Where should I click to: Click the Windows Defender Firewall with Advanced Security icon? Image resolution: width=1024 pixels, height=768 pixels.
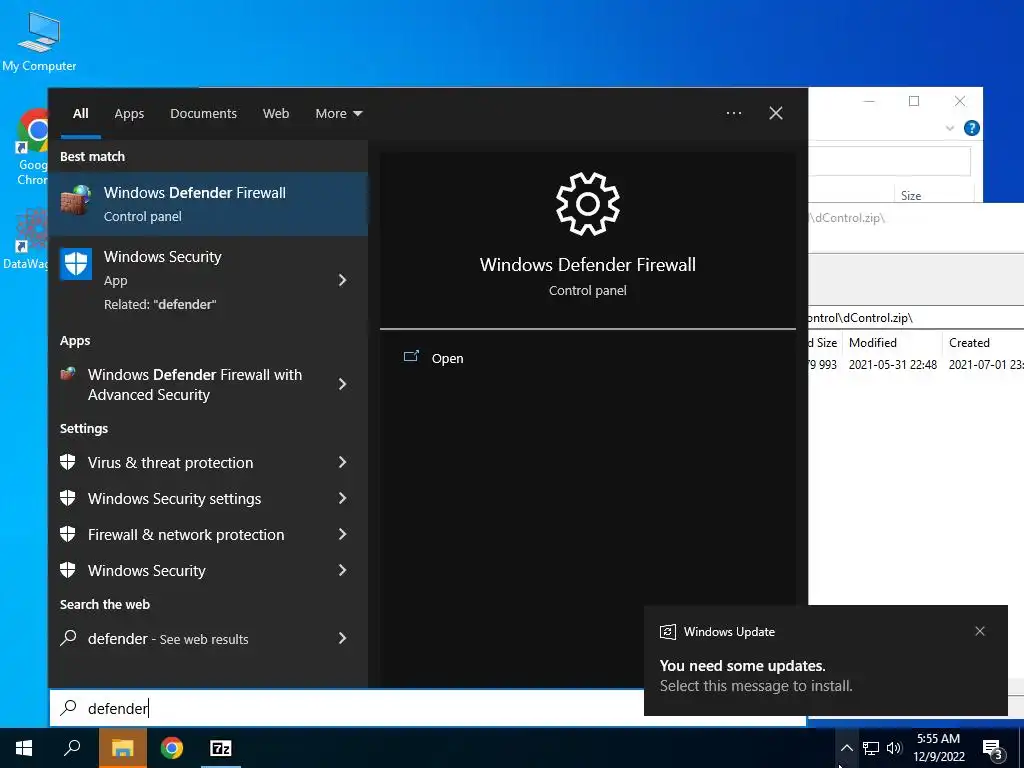[68, 374]
